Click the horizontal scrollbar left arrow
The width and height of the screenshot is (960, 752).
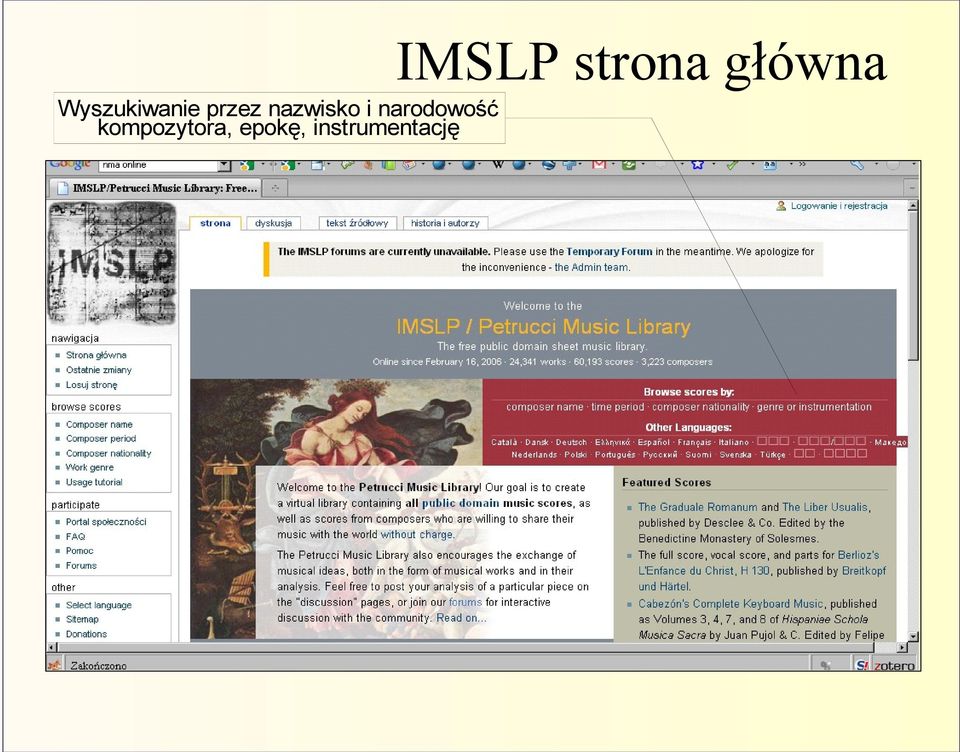click(53, 647)
